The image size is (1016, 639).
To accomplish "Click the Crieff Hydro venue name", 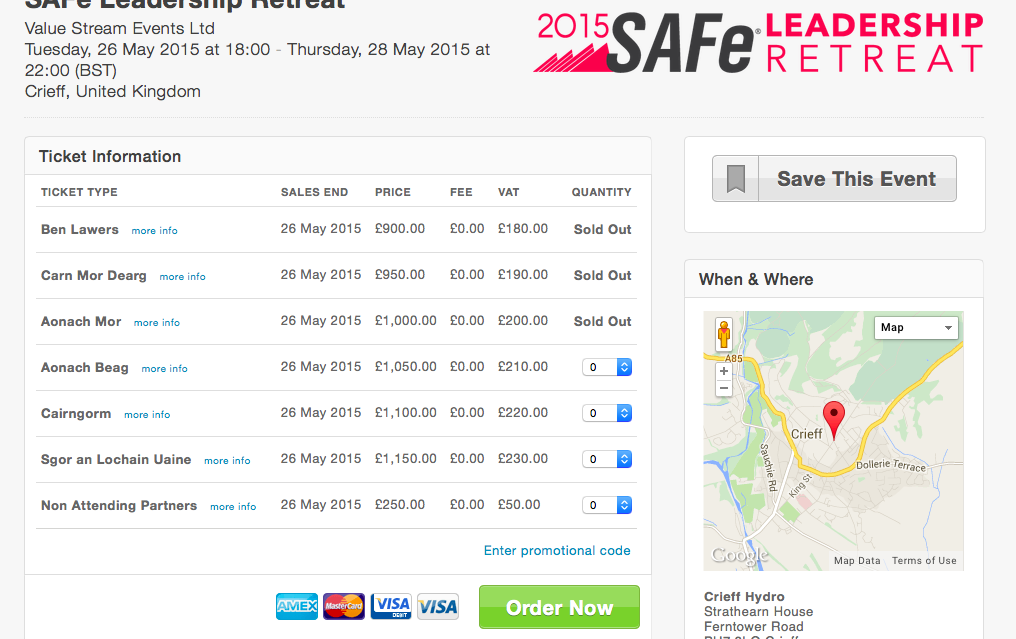I will 745,597.
